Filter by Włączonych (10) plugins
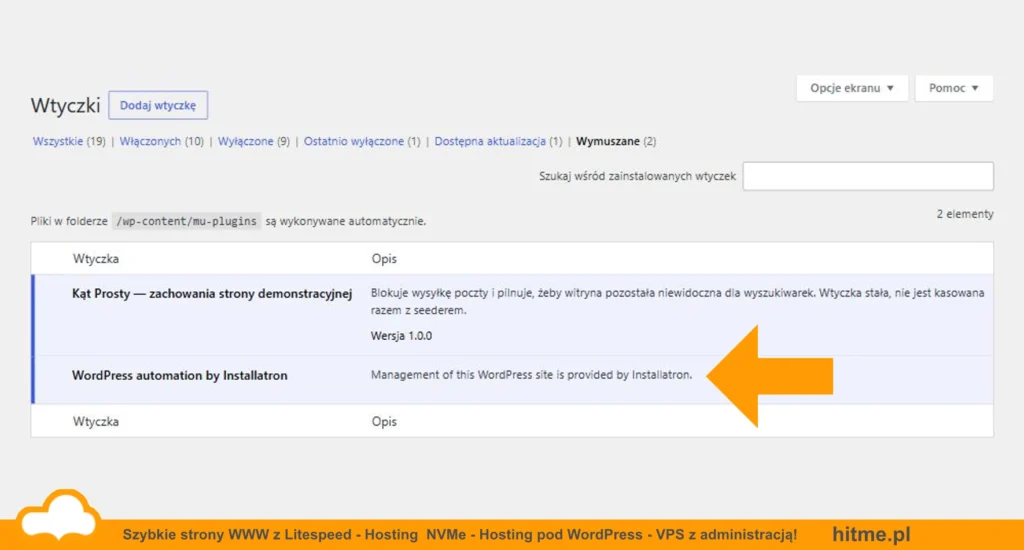1024x550 pixels. [161, 141]
